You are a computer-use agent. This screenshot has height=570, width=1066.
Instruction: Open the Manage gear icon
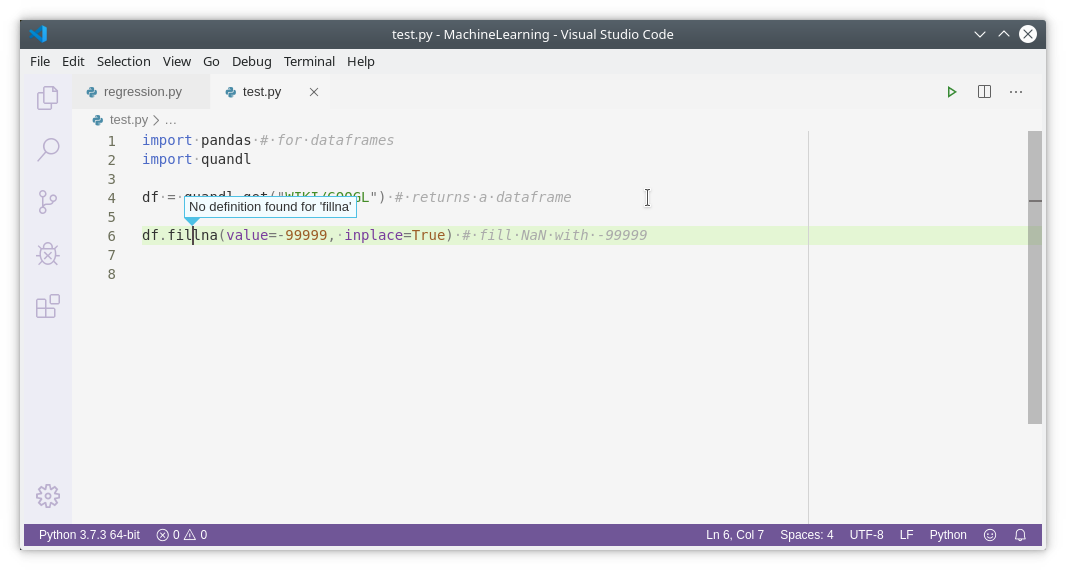pyautogui.click(x=48, y=496)
